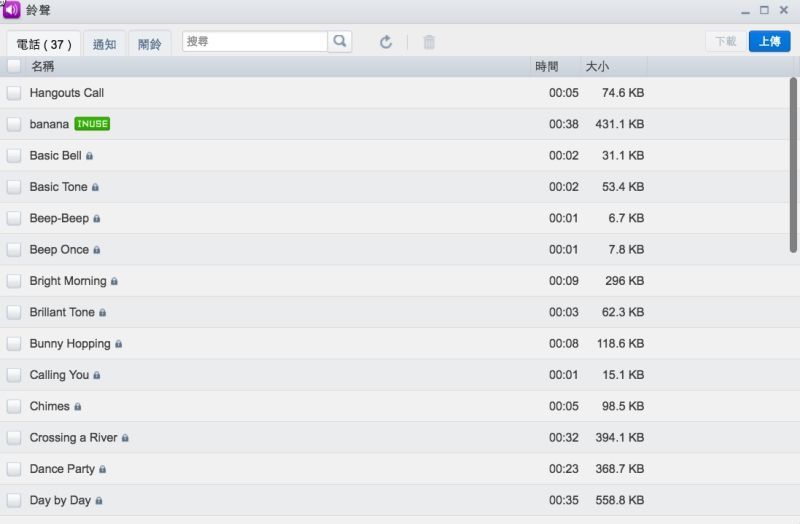The height and width of the screenshot is (524, 800).
Task: Select the Bright Morning ringtone name
Action: tap(68, 281)
